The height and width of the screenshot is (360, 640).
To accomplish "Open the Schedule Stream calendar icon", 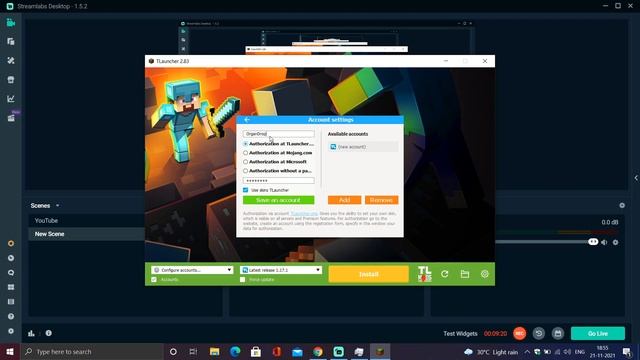I will pos(558,333).
